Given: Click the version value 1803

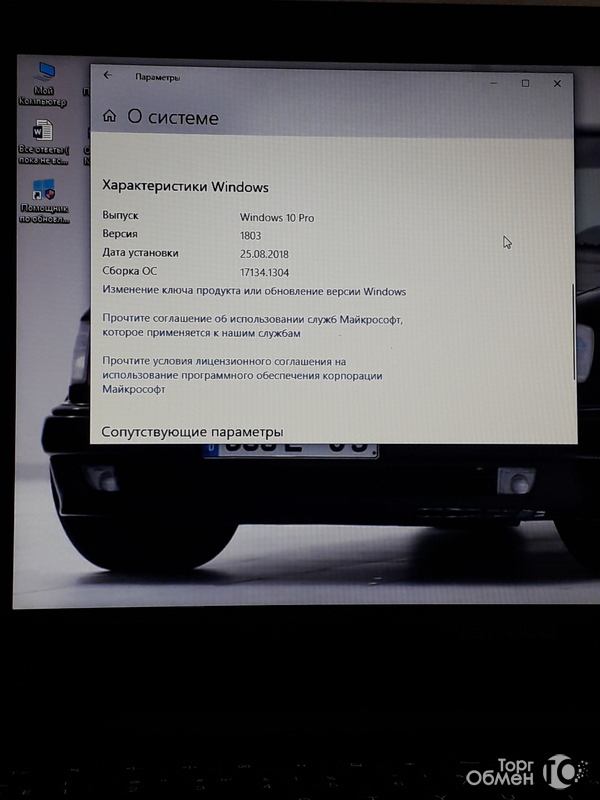Looking at the screenshot, I should tap(251, 235).
